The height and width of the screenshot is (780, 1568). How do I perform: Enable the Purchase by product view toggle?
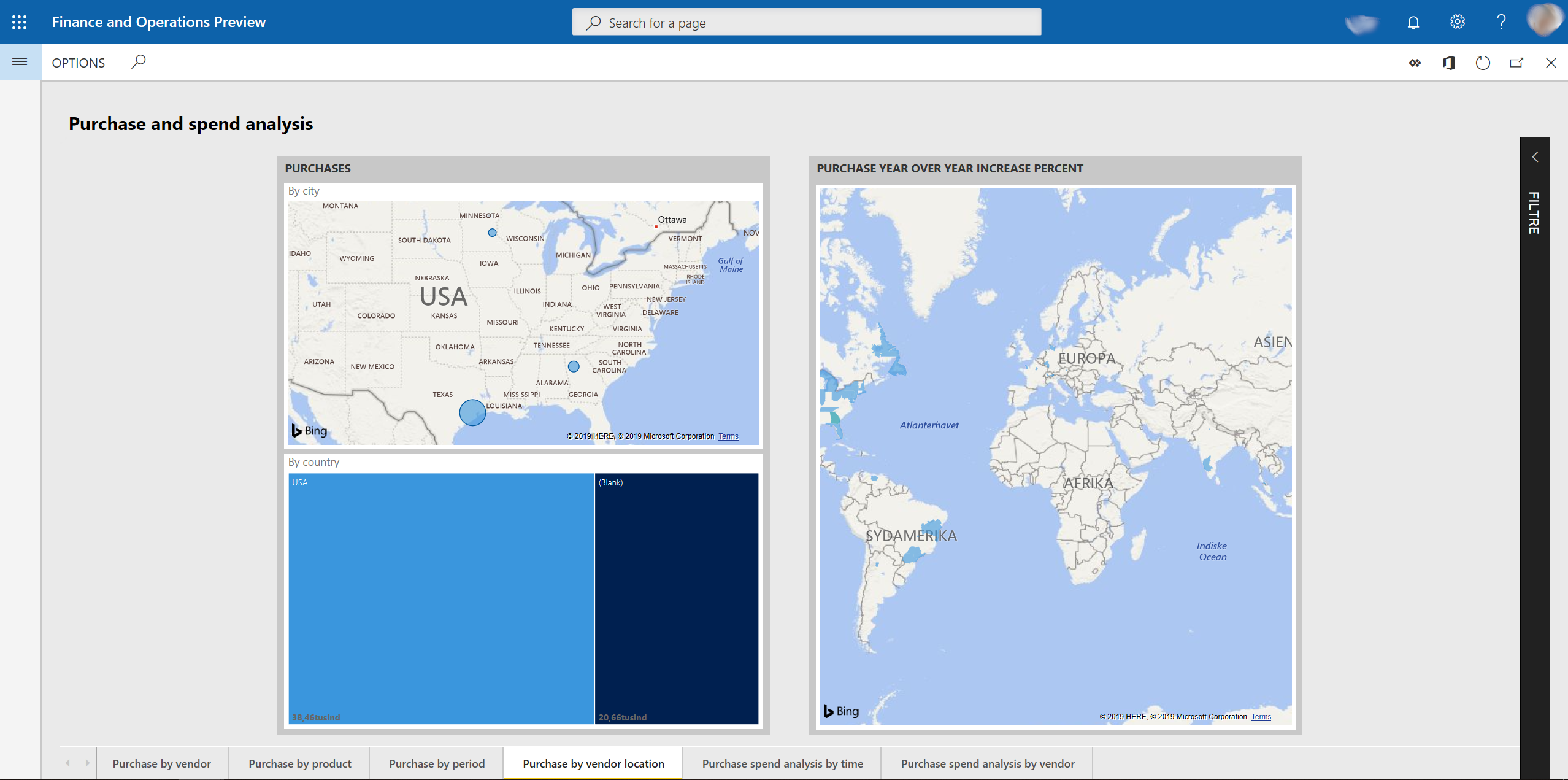tap(299, 762)
